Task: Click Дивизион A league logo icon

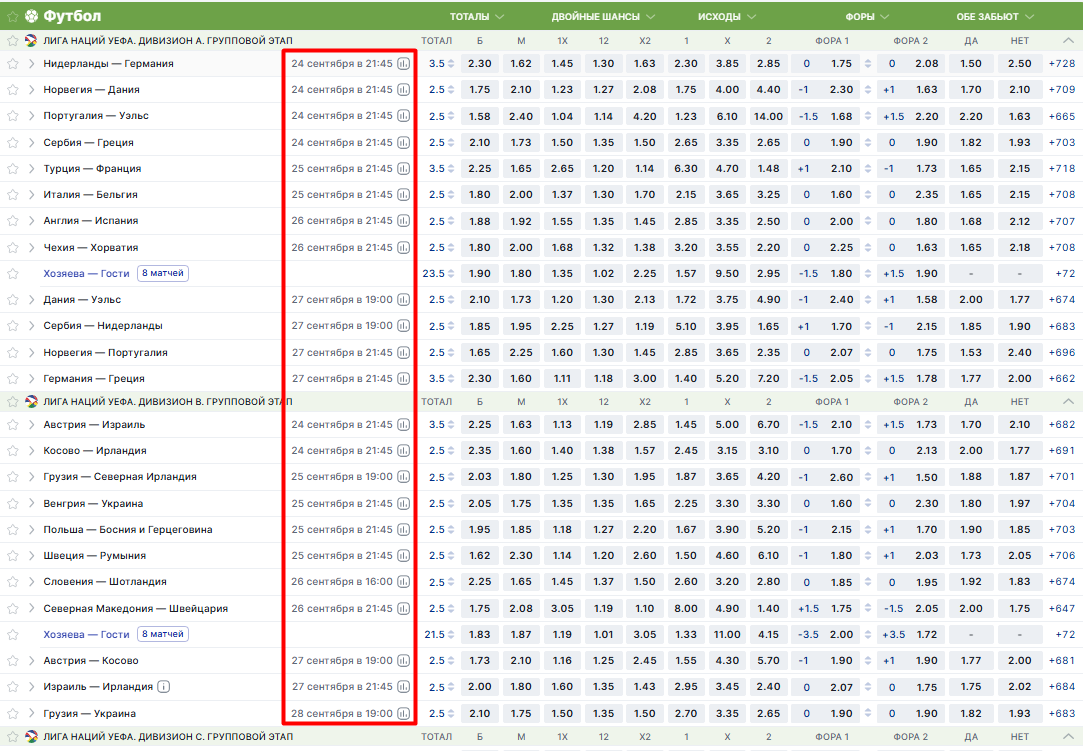Action: [x=30, y=41]
